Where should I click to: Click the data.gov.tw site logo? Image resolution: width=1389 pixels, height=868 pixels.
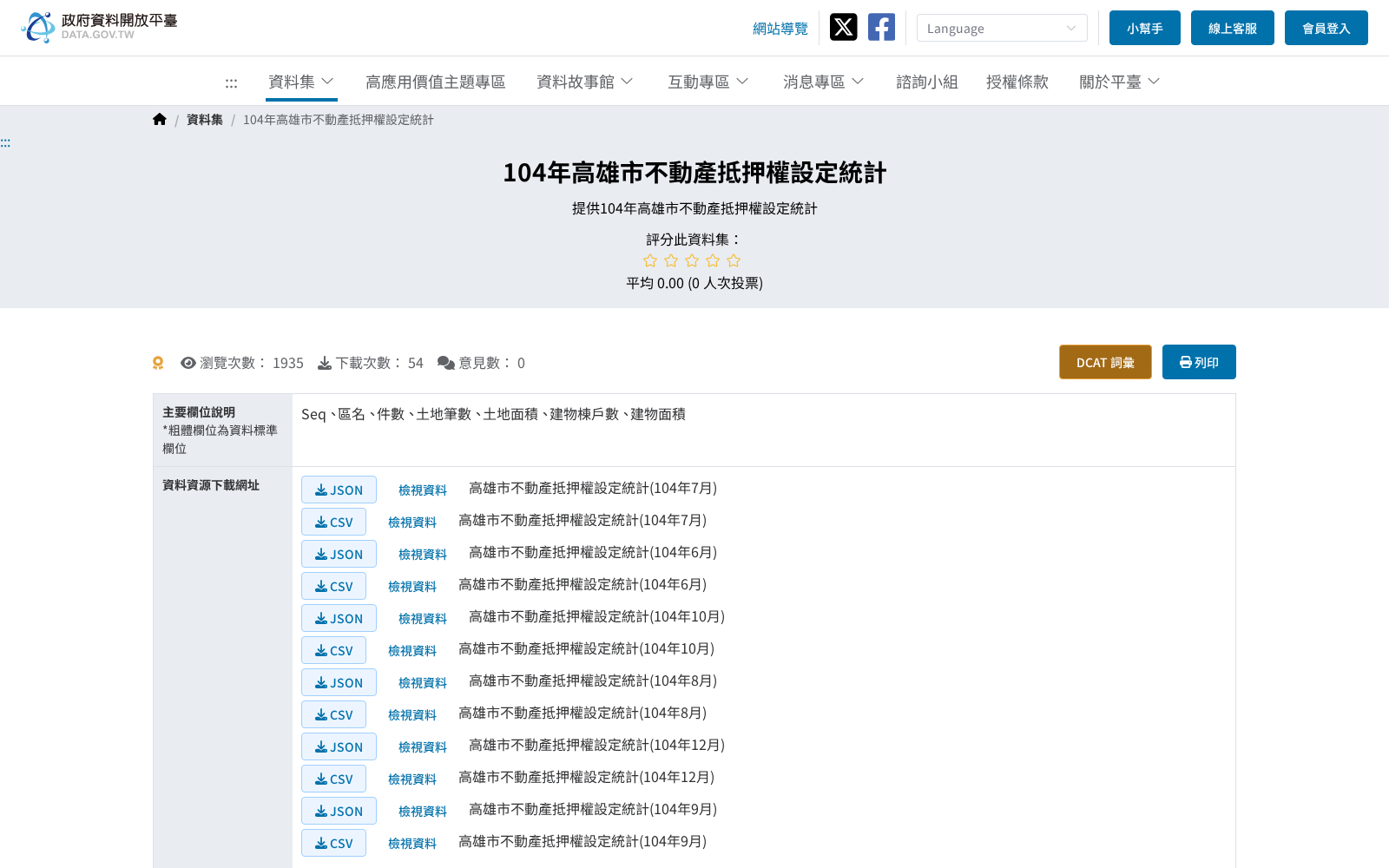pyautogui.click(x=99, y=27)
